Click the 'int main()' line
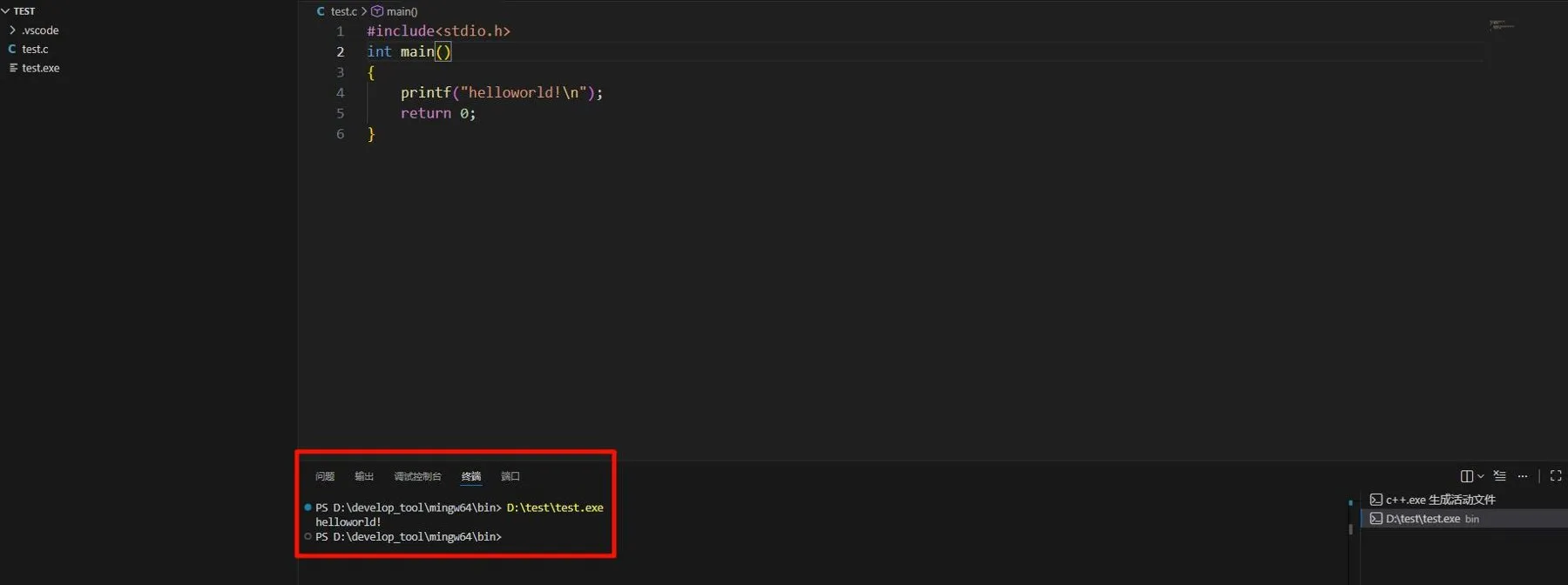The height and width of the screenshot is (585, 1568). pos(409,52)
